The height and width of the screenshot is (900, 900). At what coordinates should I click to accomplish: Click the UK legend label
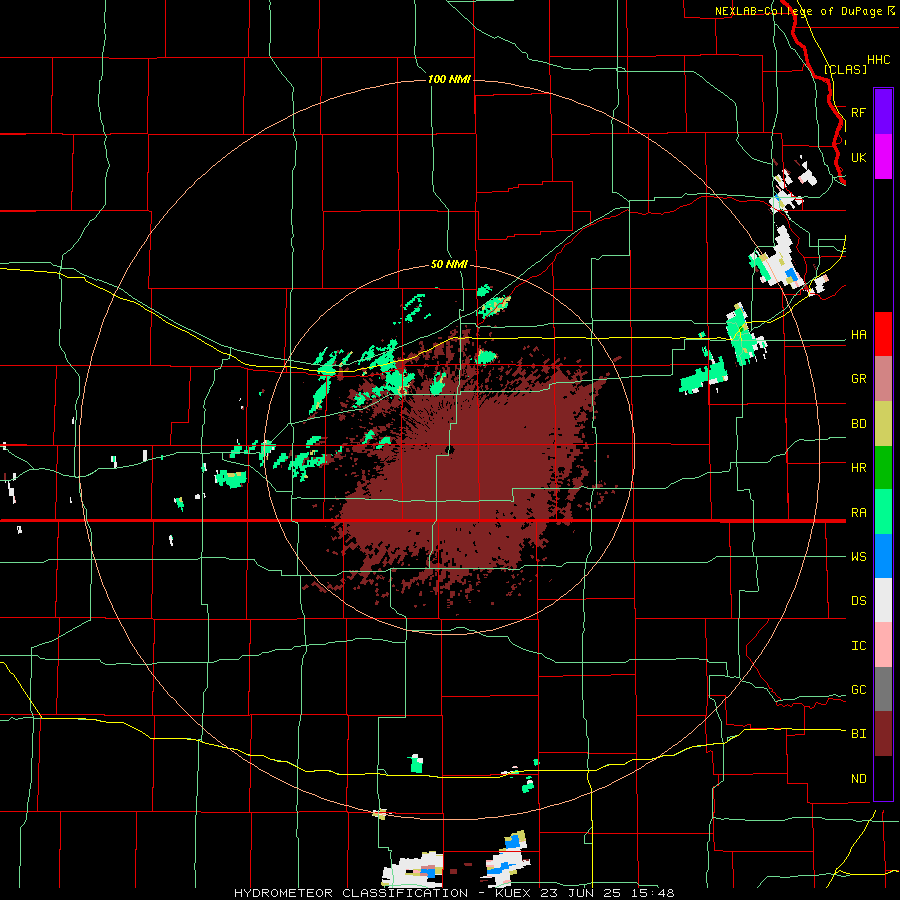click(858, 157)
